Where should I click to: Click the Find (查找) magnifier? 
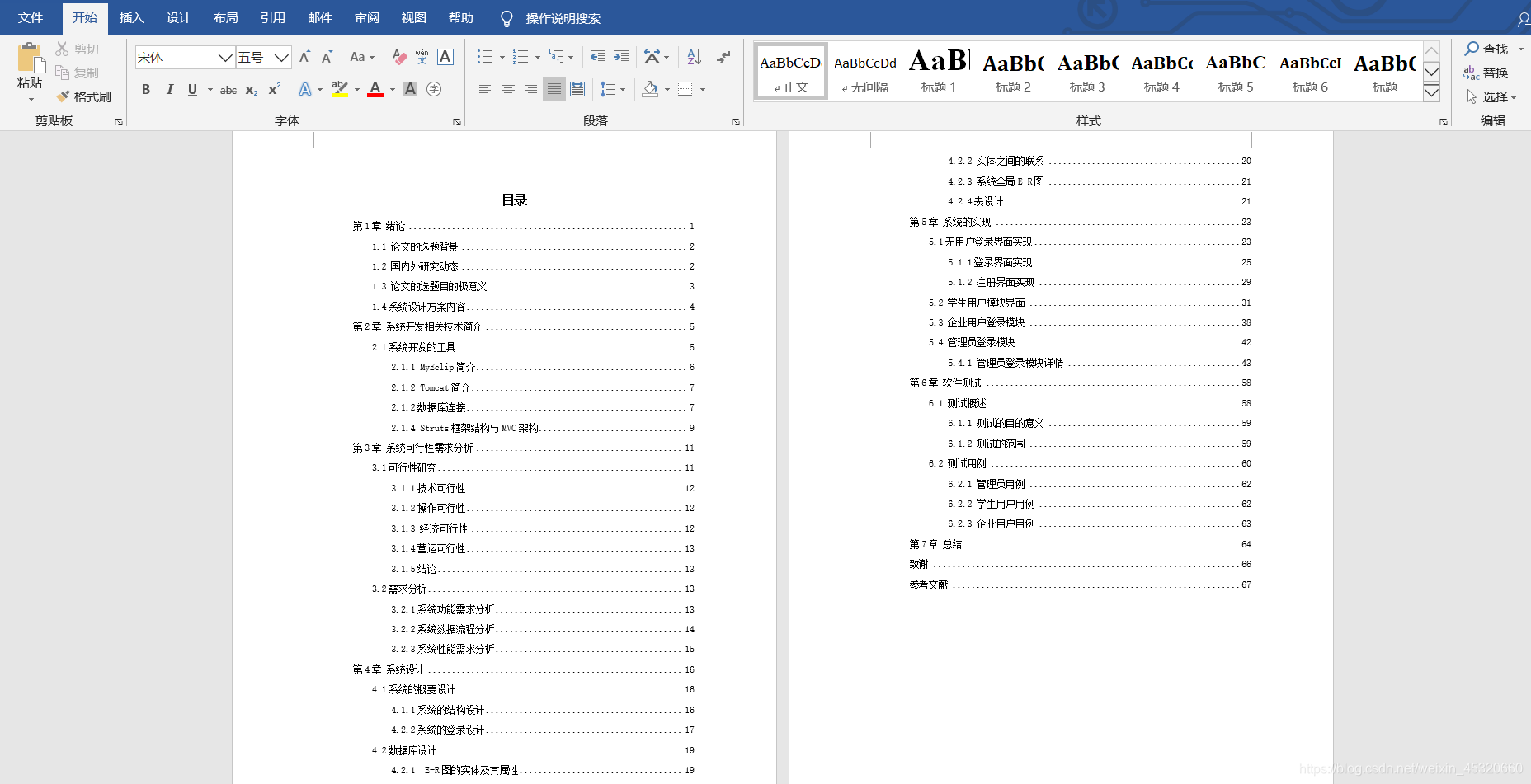tap(1472, 49)
